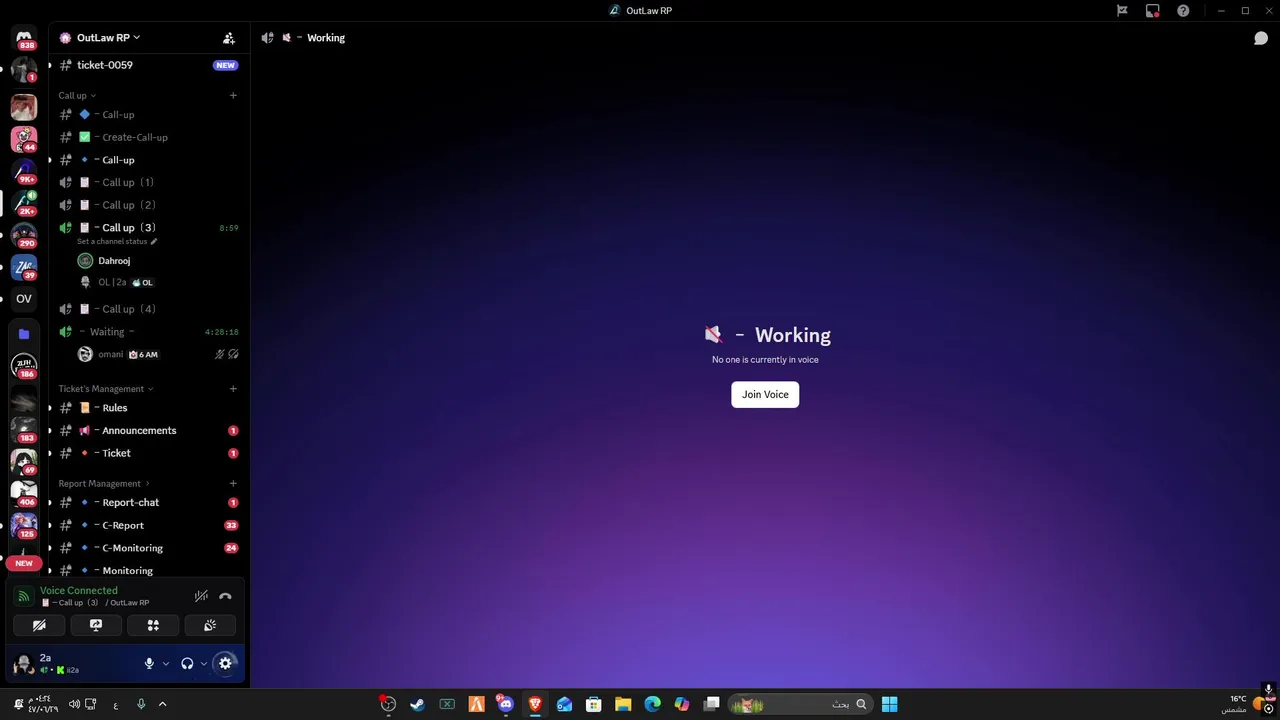Viewport: 1280px width, 720px height.
Task: Select the ZLRI server with 186 badge
Action: click(24, 366)
